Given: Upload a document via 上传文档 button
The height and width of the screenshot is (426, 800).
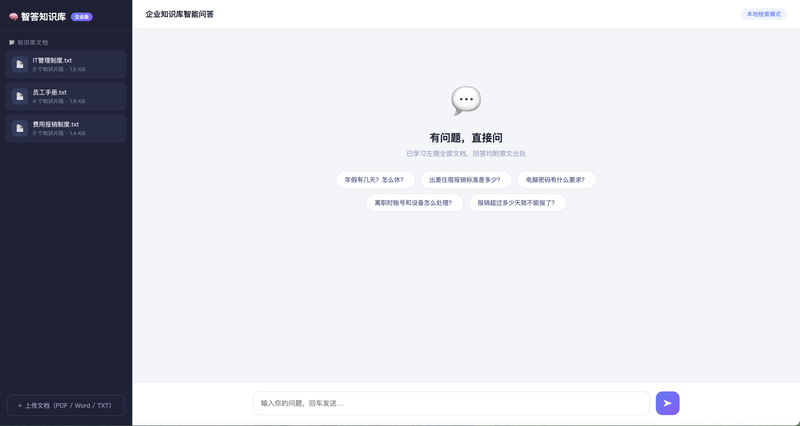Looking at the screenshot, I should point(66,406).
